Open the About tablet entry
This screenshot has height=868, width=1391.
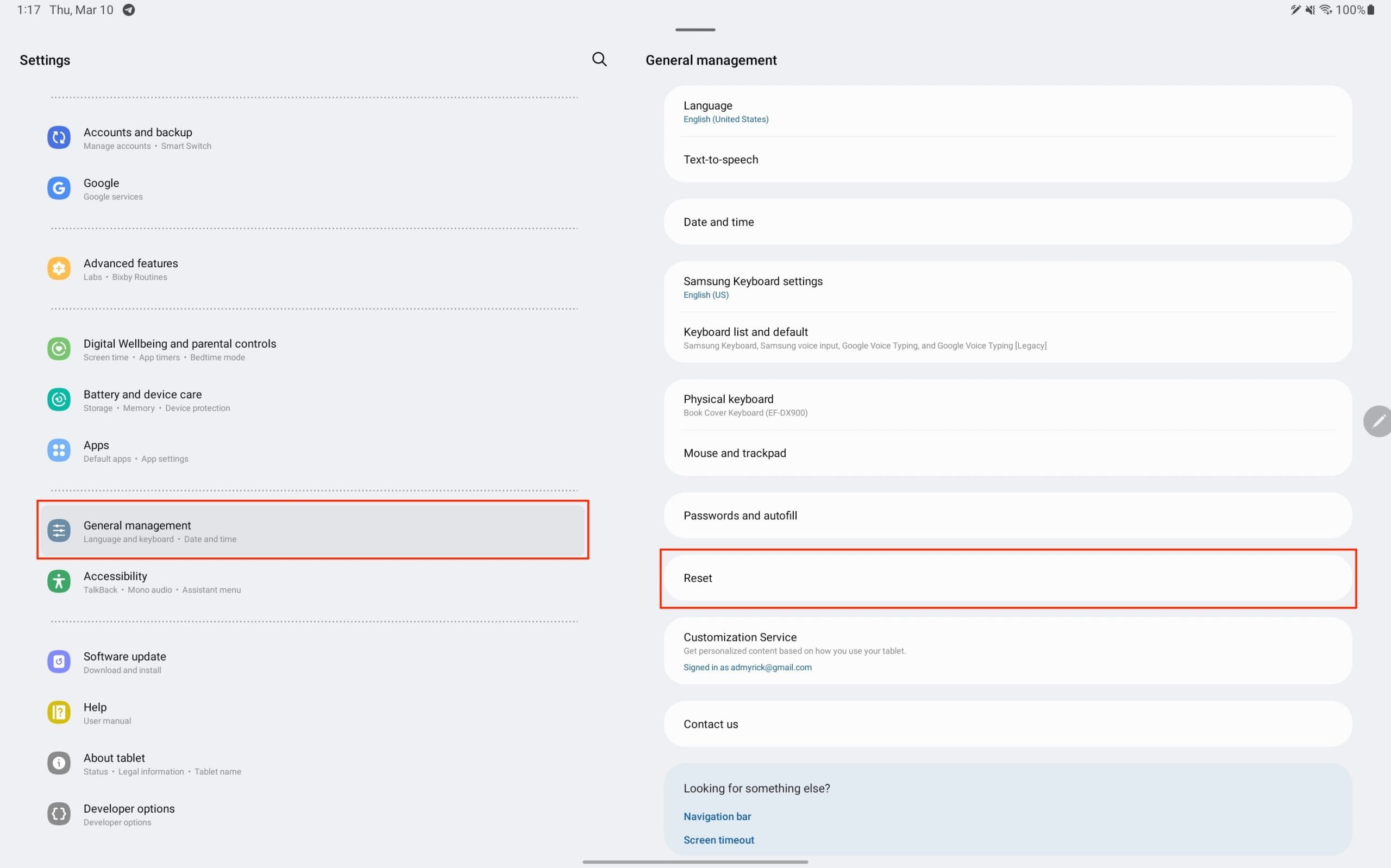[313, 764]
